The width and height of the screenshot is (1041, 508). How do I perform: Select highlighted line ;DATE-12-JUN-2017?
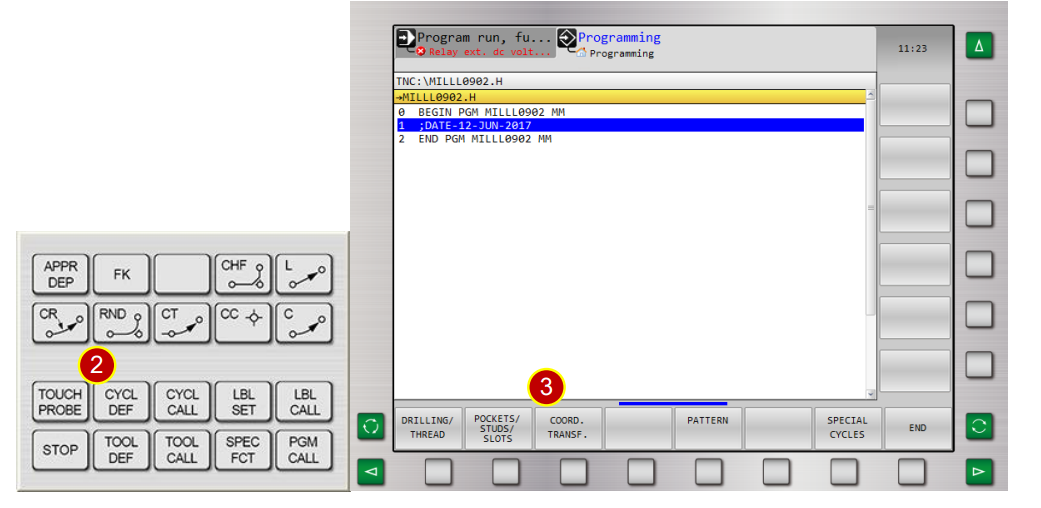point(629,126)
